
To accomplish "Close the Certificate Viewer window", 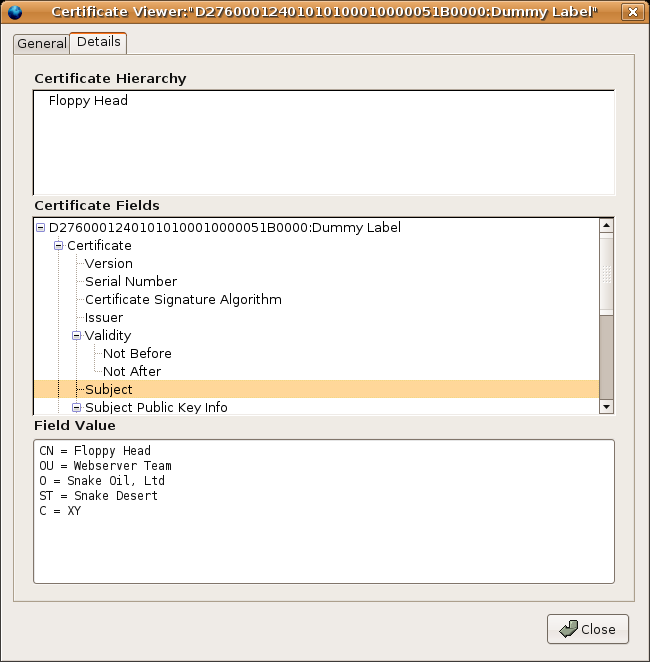I will (x=631, y=12).
